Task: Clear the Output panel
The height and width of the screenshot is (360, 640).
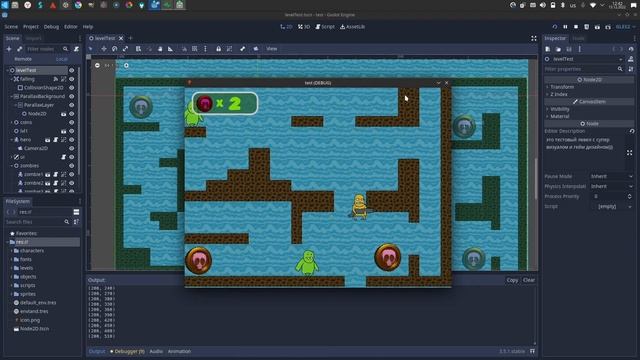Action: tap(529, 280)
